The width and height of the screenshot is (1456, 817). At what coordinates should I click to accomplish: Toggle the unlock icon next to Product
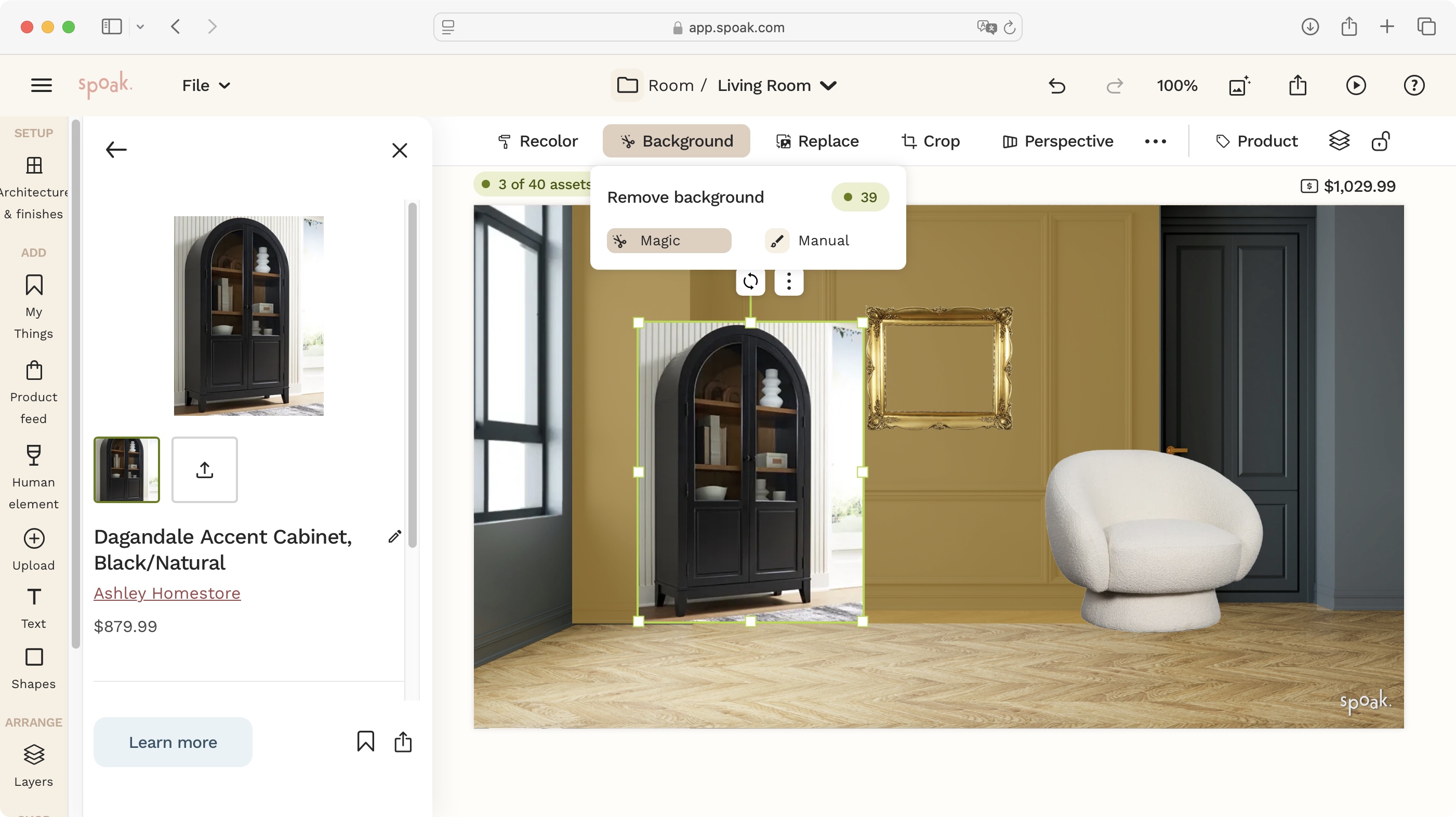1381,141
